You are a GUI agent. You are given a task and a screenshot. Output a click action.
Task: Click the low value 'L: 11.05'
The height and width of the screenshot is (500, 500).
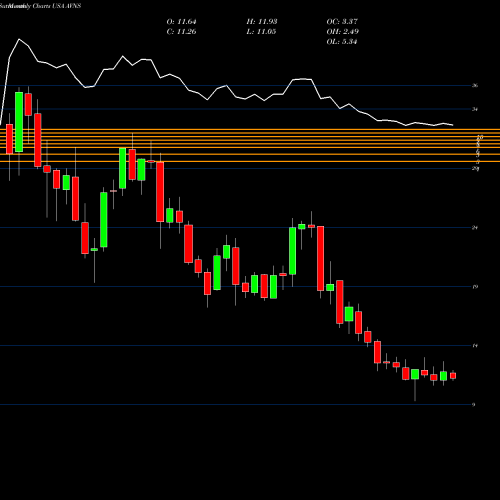261,32
